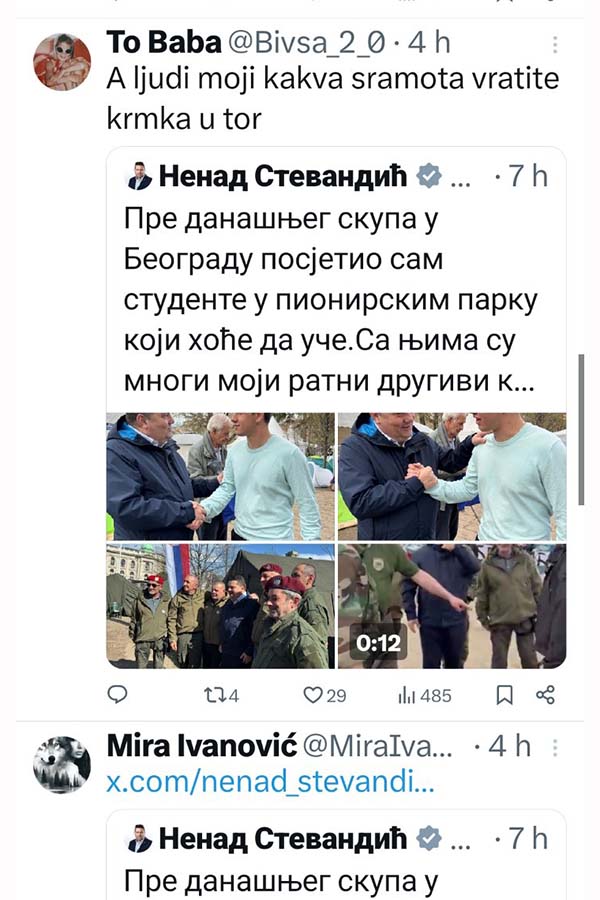
Task: Open the x.com/nenad_stevandi… link
Action: click(270, 782)
